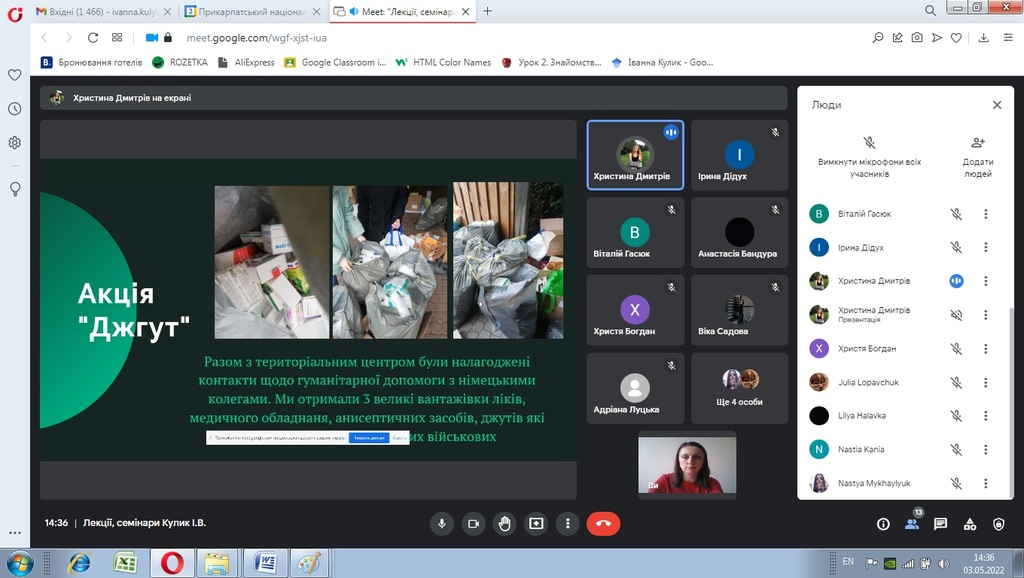
Task: Click 'Вимкнути мікрофони всіх учасників' button
Action: coord(869,155)
